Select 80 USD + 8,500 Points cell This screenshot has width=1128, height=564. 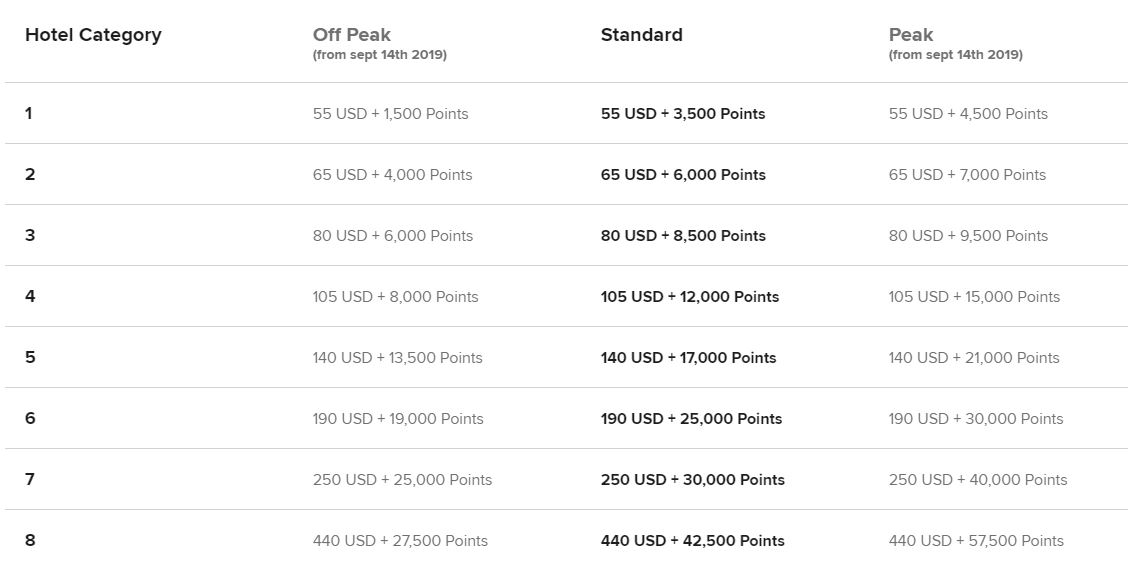coord(682,236)
